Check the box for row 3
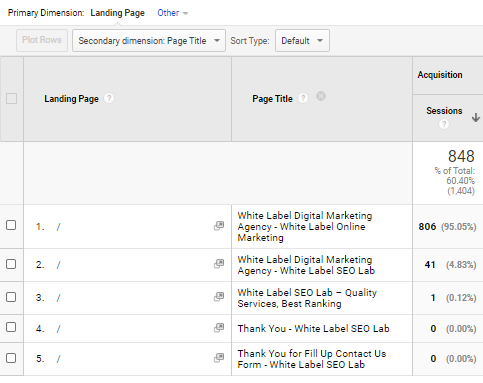The height and width of the screenshot is (383, 483). pyautogui.click(x=11, y=297)
